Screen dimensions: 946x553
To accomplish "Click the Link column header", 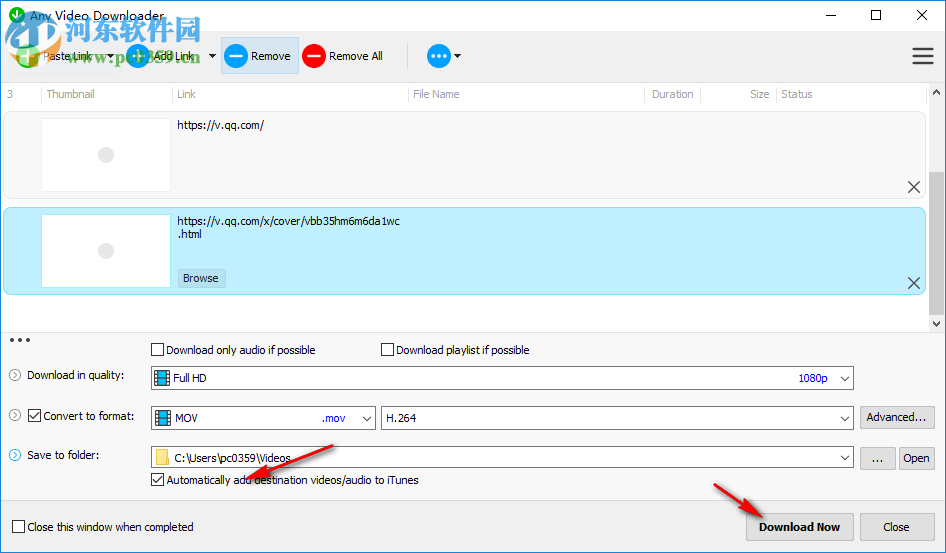I will click(x=186, y=94).
